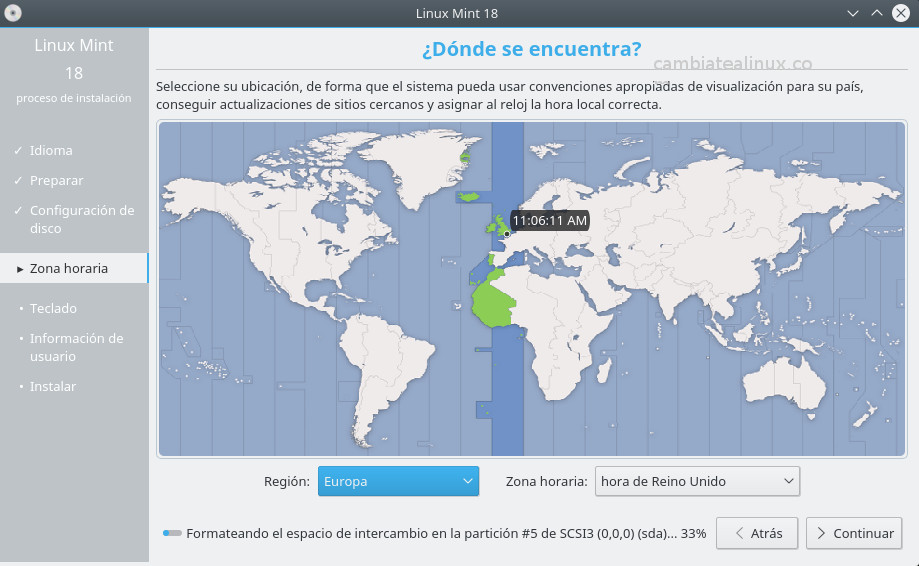Select the Teclado step in sidebar
The height and width of the screenshot is (566, 919).
53,308
